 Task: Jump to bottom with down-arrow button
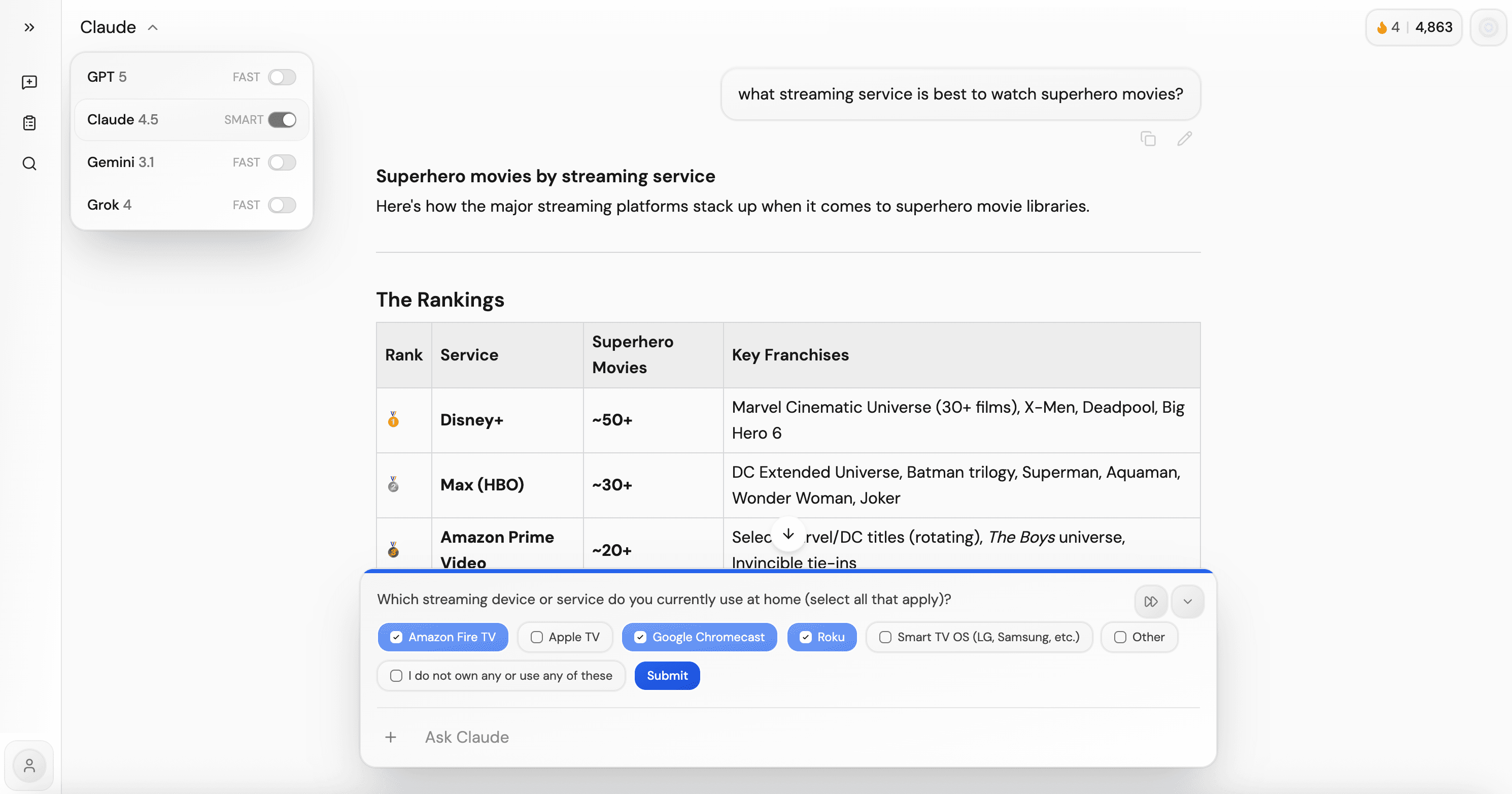click(788, 534)
